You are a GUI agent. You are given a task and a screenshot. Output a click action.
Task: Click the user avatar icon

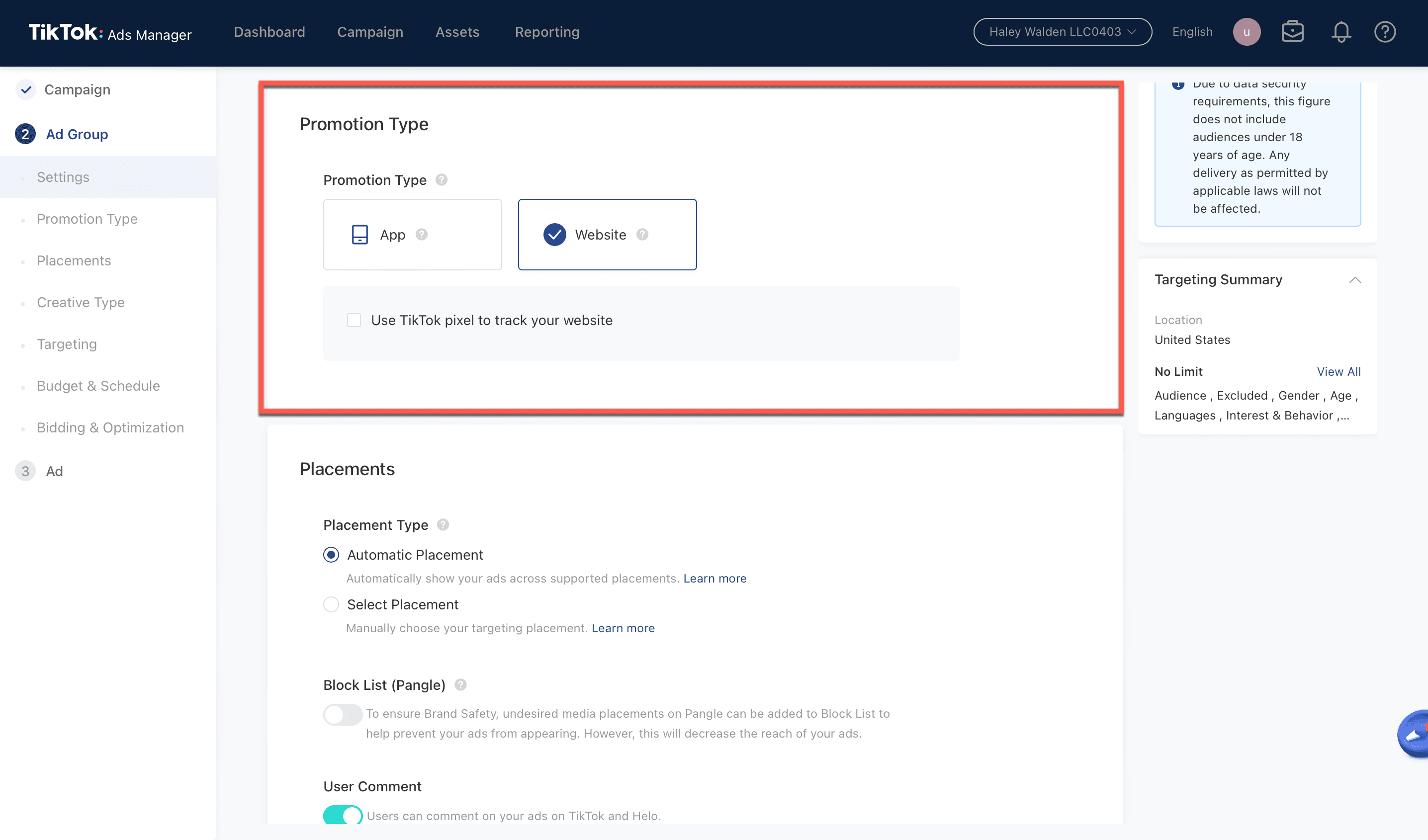click(1246, 32)
